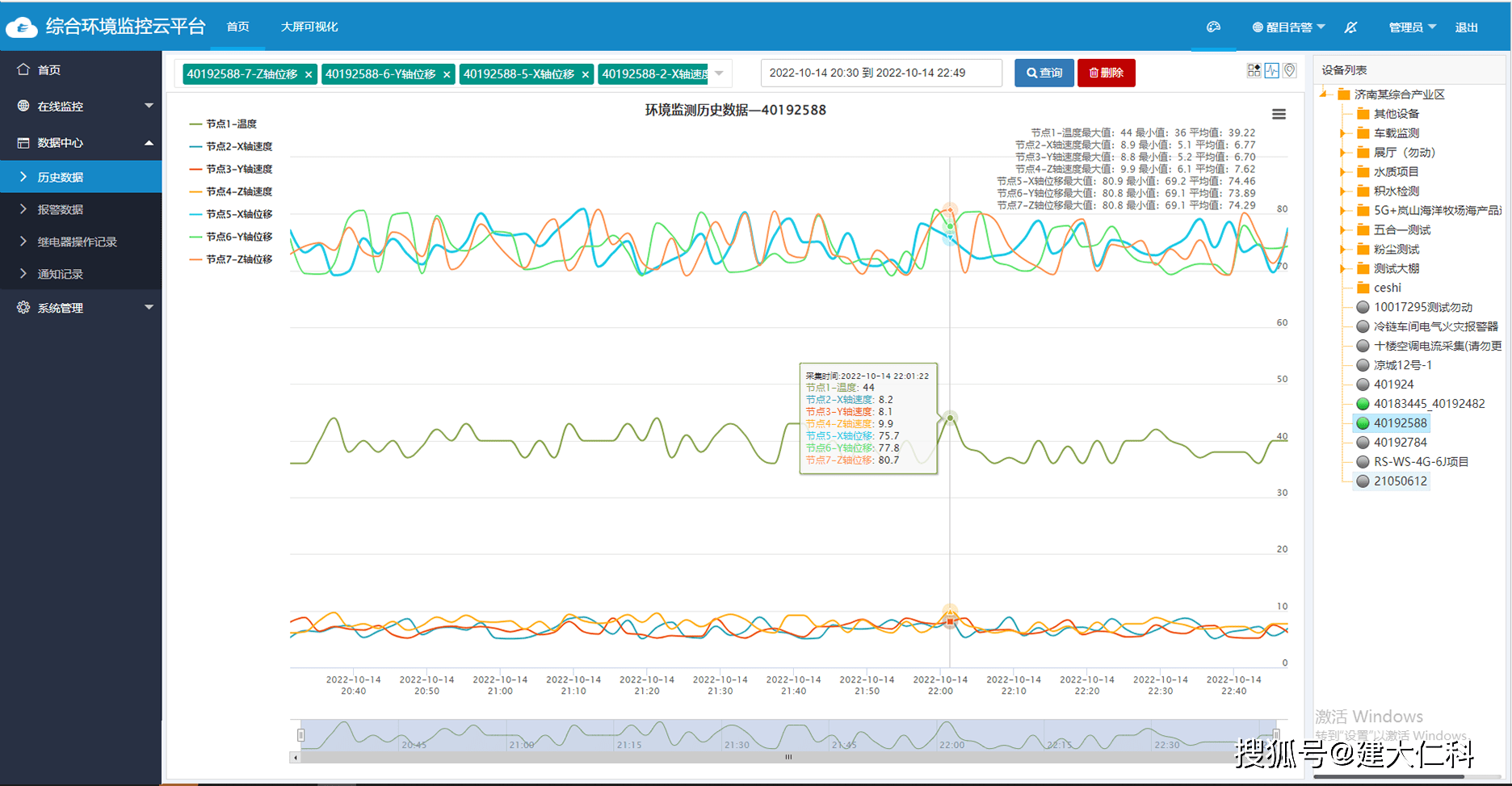The width and height of the screenshot is (1512, 786).
Task: Remove the 40192588-7-Z轴位移 tag
Action: [x=309, y=74]
